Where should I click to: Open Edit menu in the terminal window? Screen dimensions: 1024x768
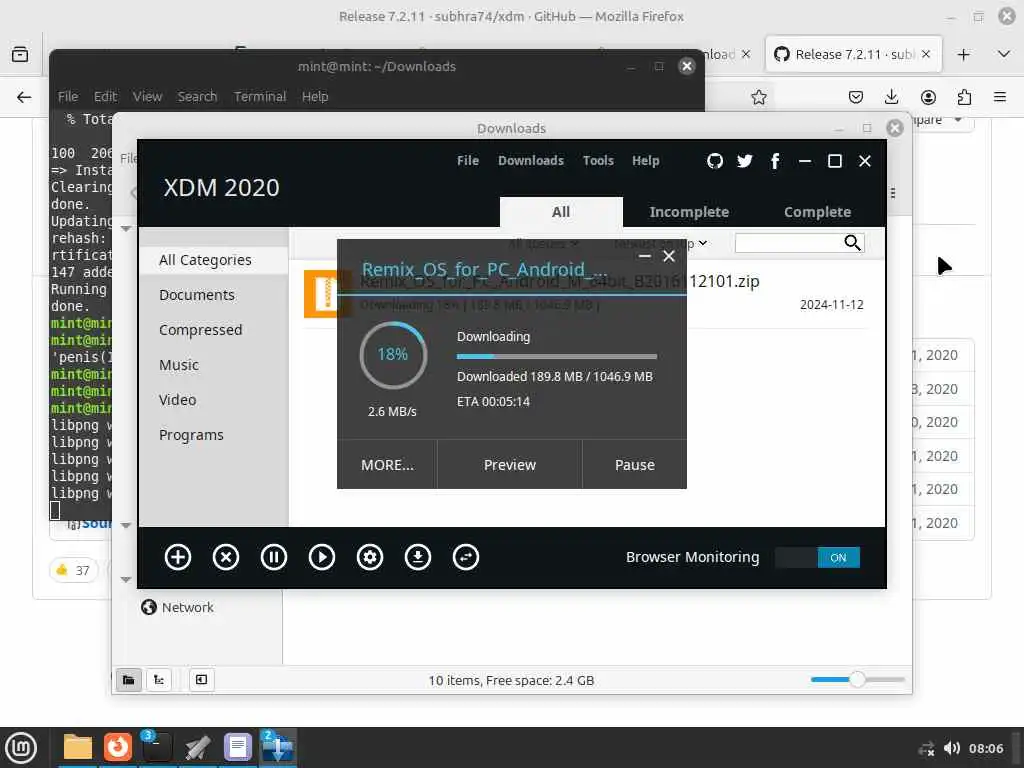click(105, 97)
